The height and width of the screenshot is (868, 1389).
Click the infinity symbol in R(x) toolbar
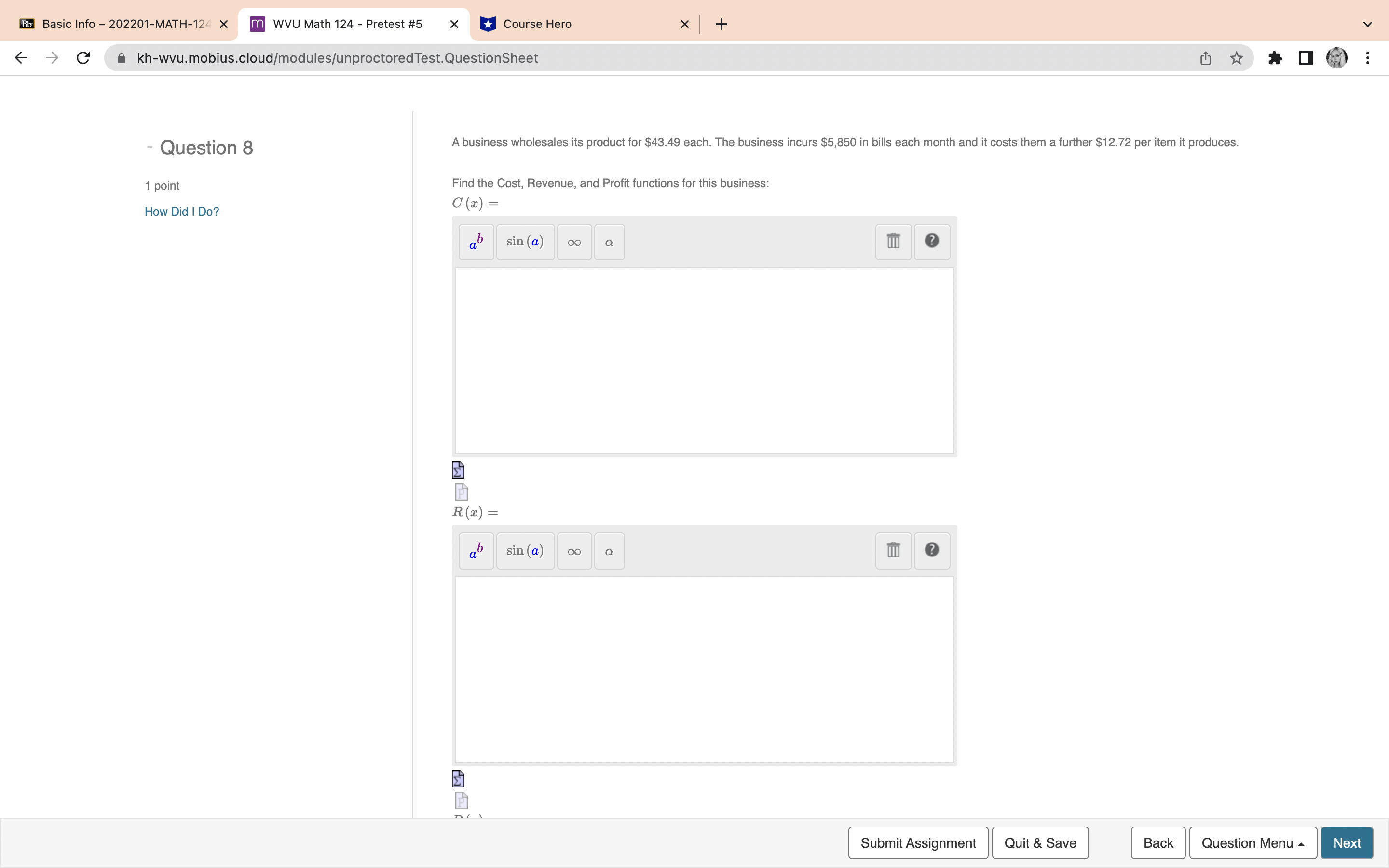574,550
